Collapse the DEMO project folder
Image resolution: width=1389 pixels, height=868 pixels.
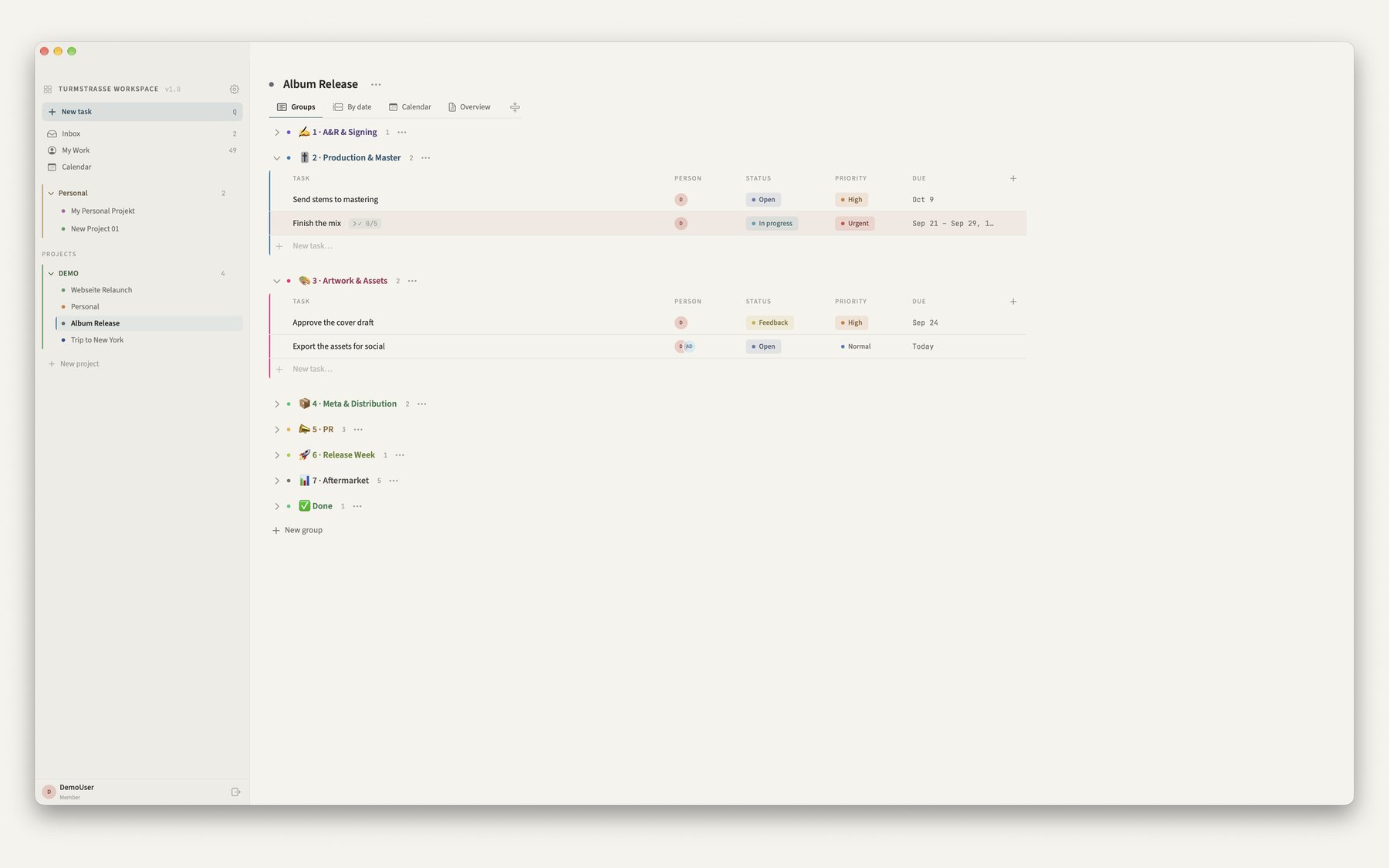(51, 273)
